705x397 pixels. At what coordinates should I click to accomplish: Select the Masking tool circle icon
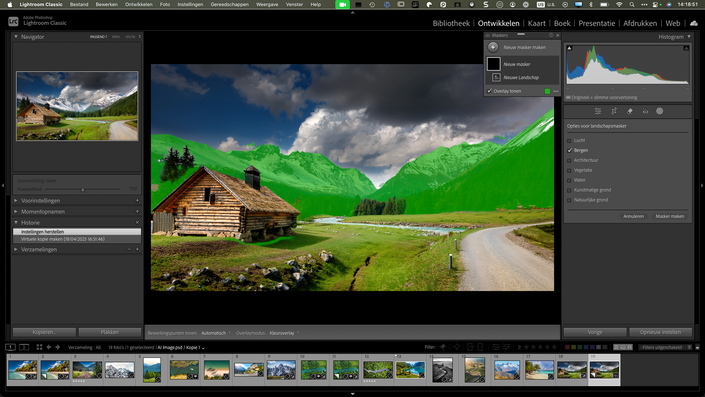point(660,111)
